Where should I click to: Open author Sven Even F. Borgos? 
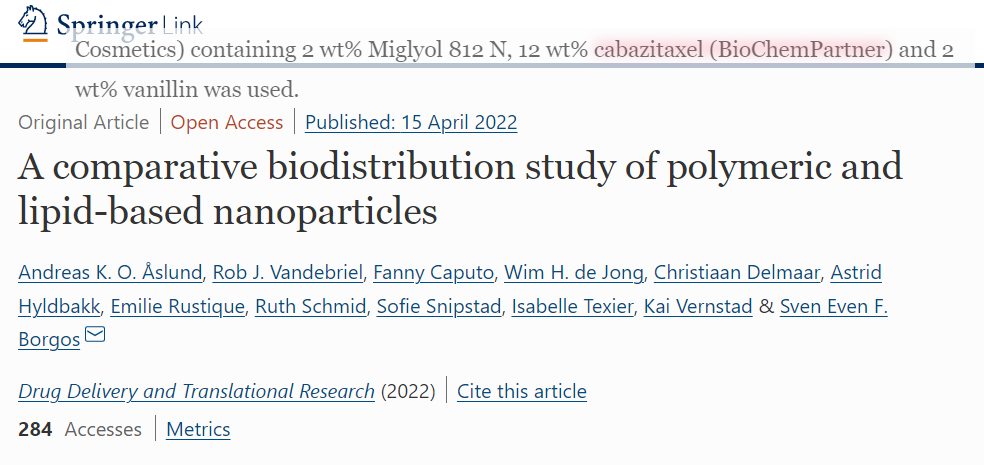point(833,306)
